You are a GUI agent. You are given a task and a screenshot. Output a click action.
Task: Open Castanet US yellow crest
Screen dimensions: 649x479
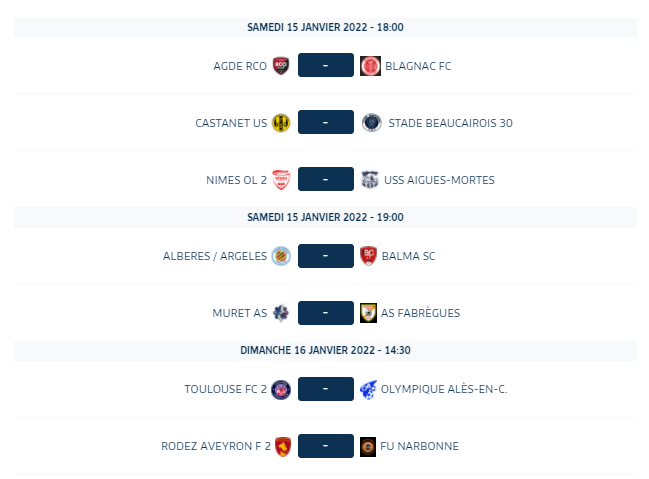(281, 123)
